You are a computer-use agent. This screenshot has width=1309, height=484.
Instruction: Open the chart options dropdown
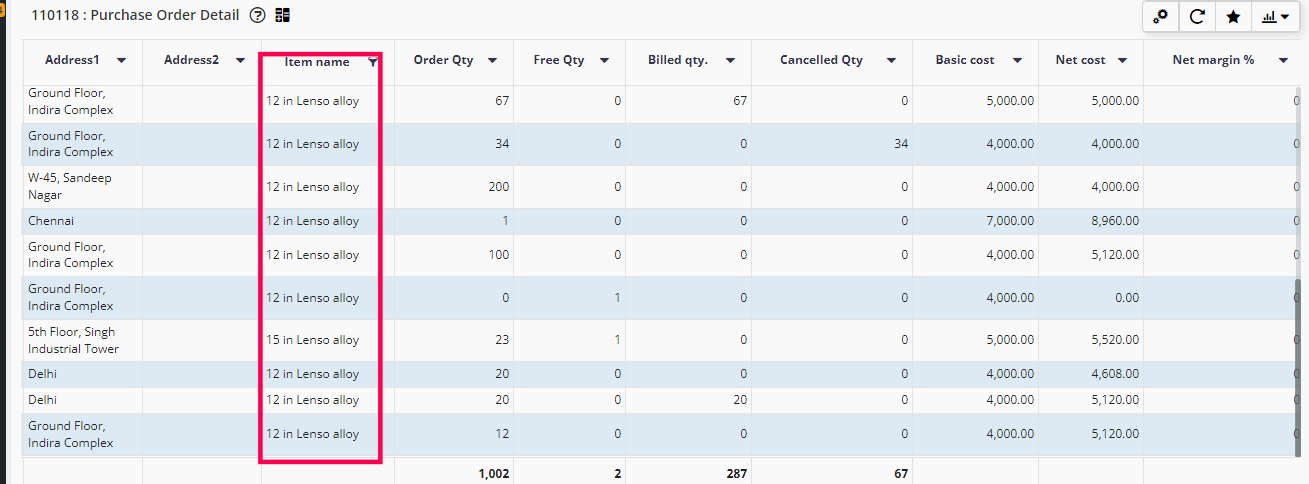click(x=1274, y=17)
